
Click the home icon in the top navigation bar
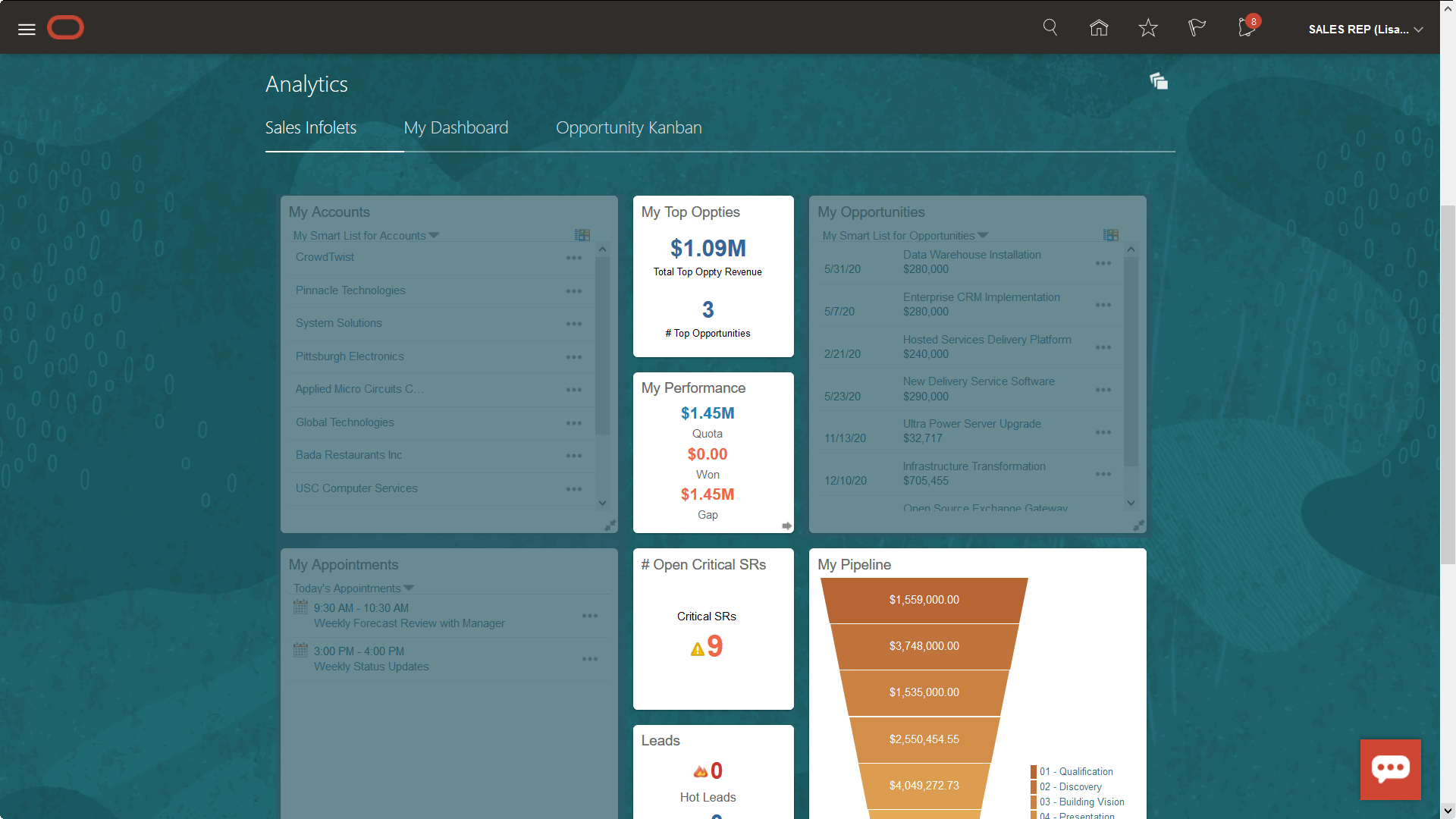coord(1099,29)
